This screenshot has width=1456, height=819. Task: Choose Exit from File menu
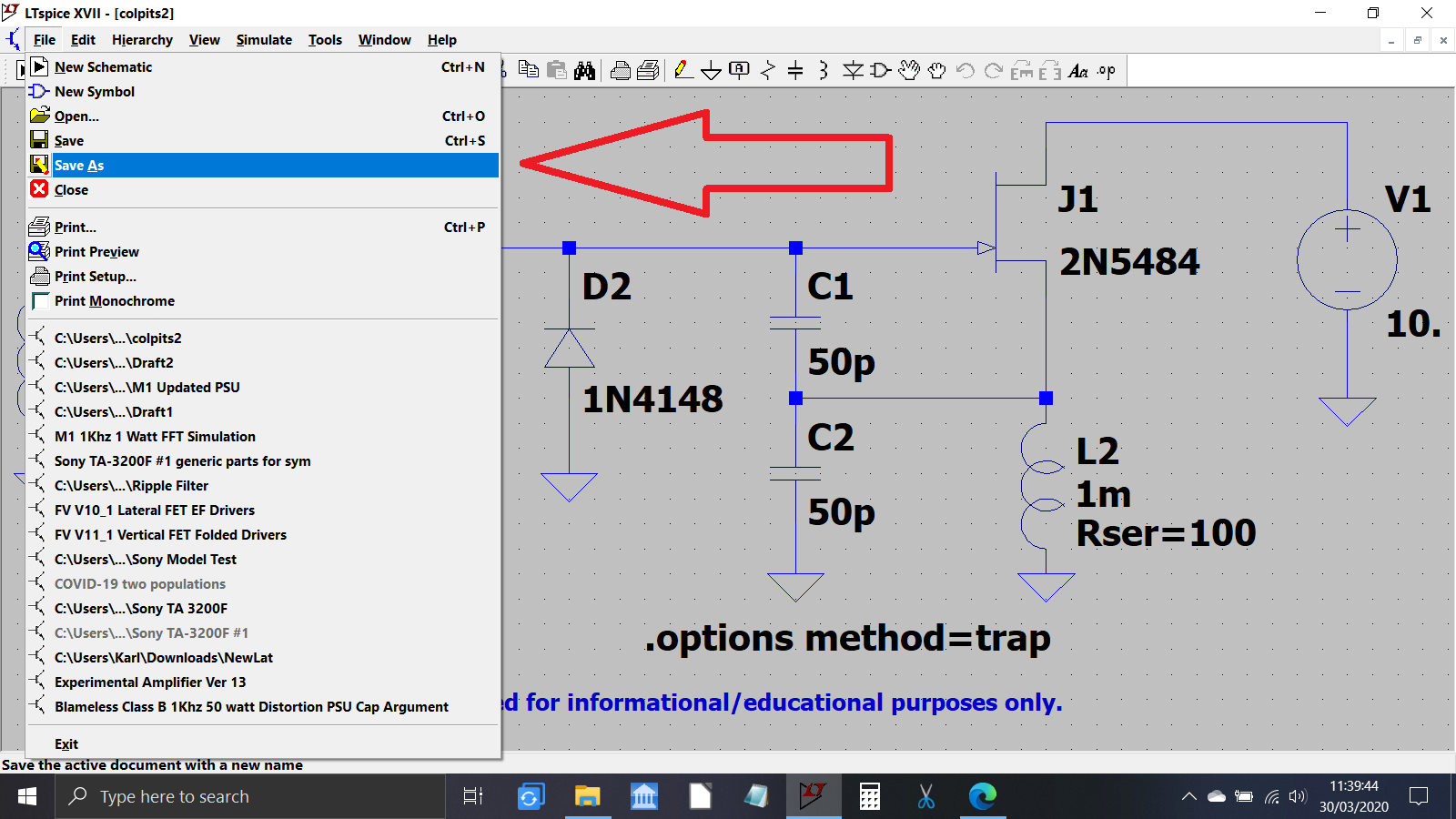tap(264, 744)
